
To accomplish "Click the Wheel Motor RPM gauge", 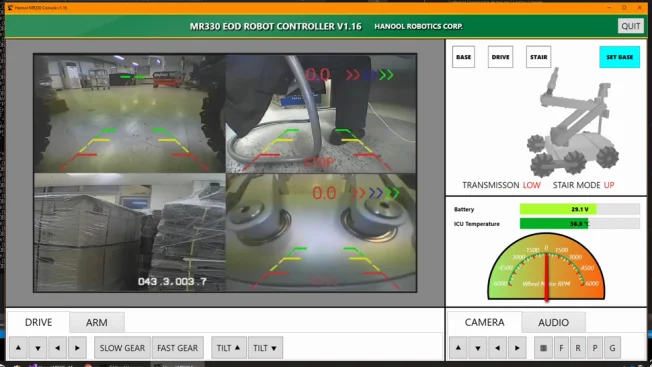I will pyautogui.click(x=546, y=266).
